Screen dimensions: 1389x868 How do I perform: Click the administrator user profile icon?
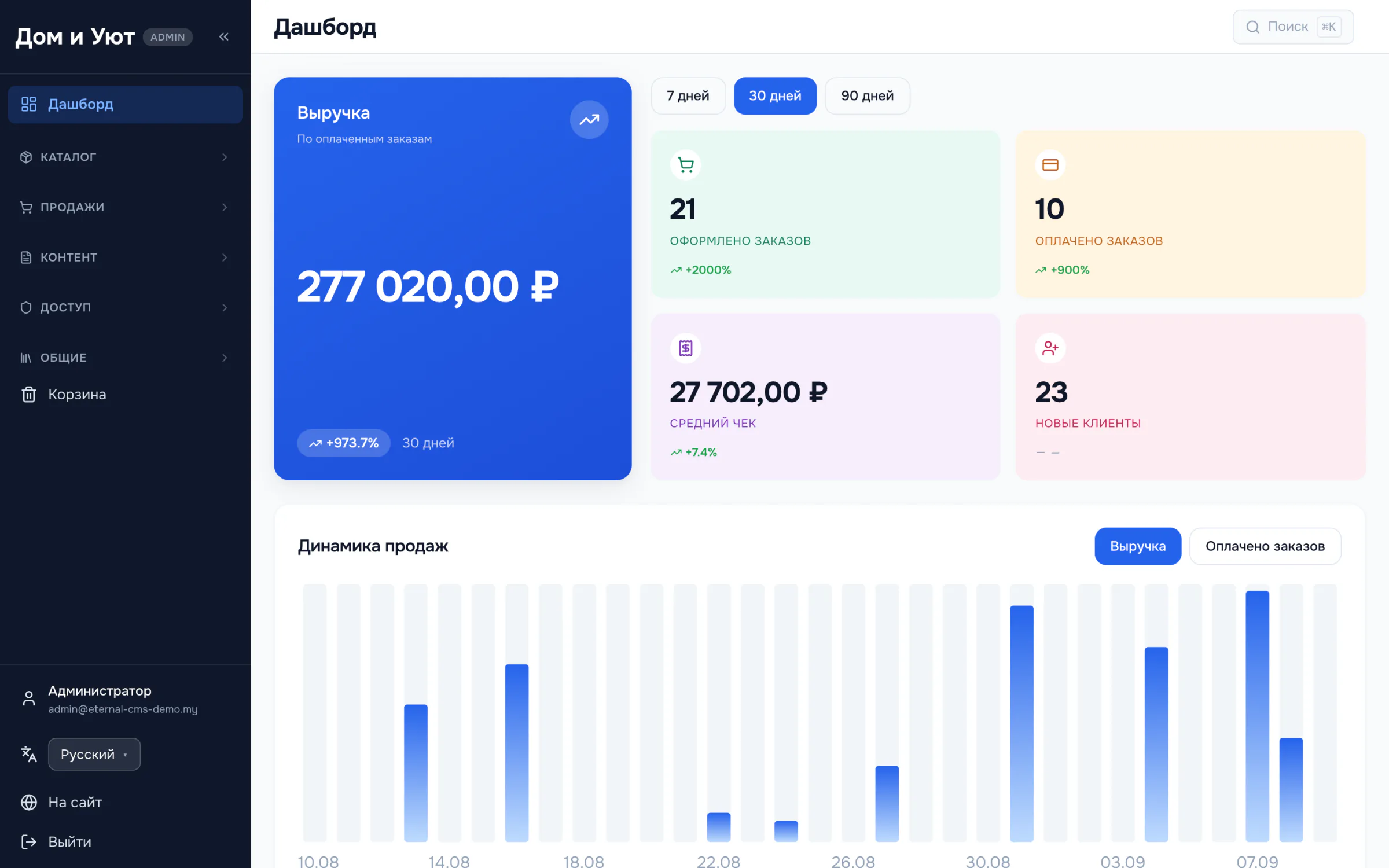pos(29,698)
